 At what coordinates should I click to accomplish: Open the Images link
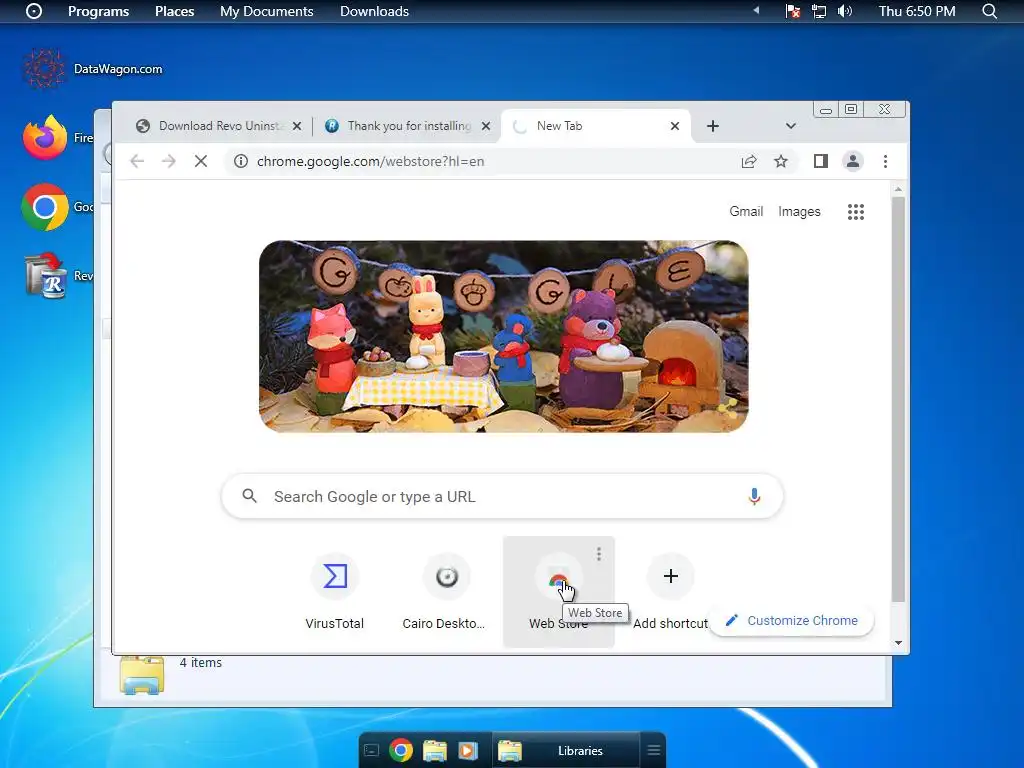click(799, 212)
